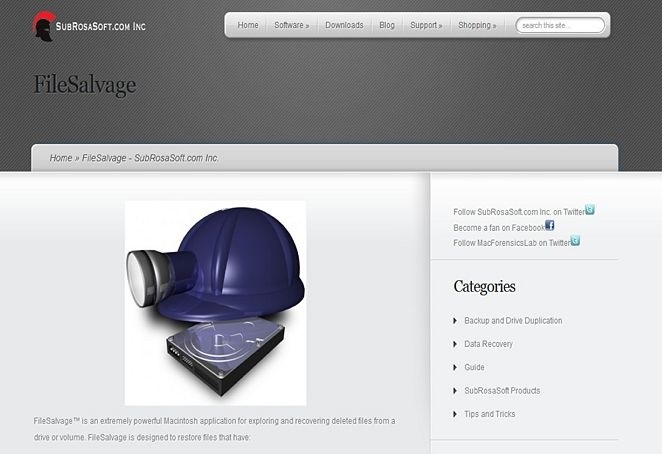Select the Guide category link

[474, 367]
